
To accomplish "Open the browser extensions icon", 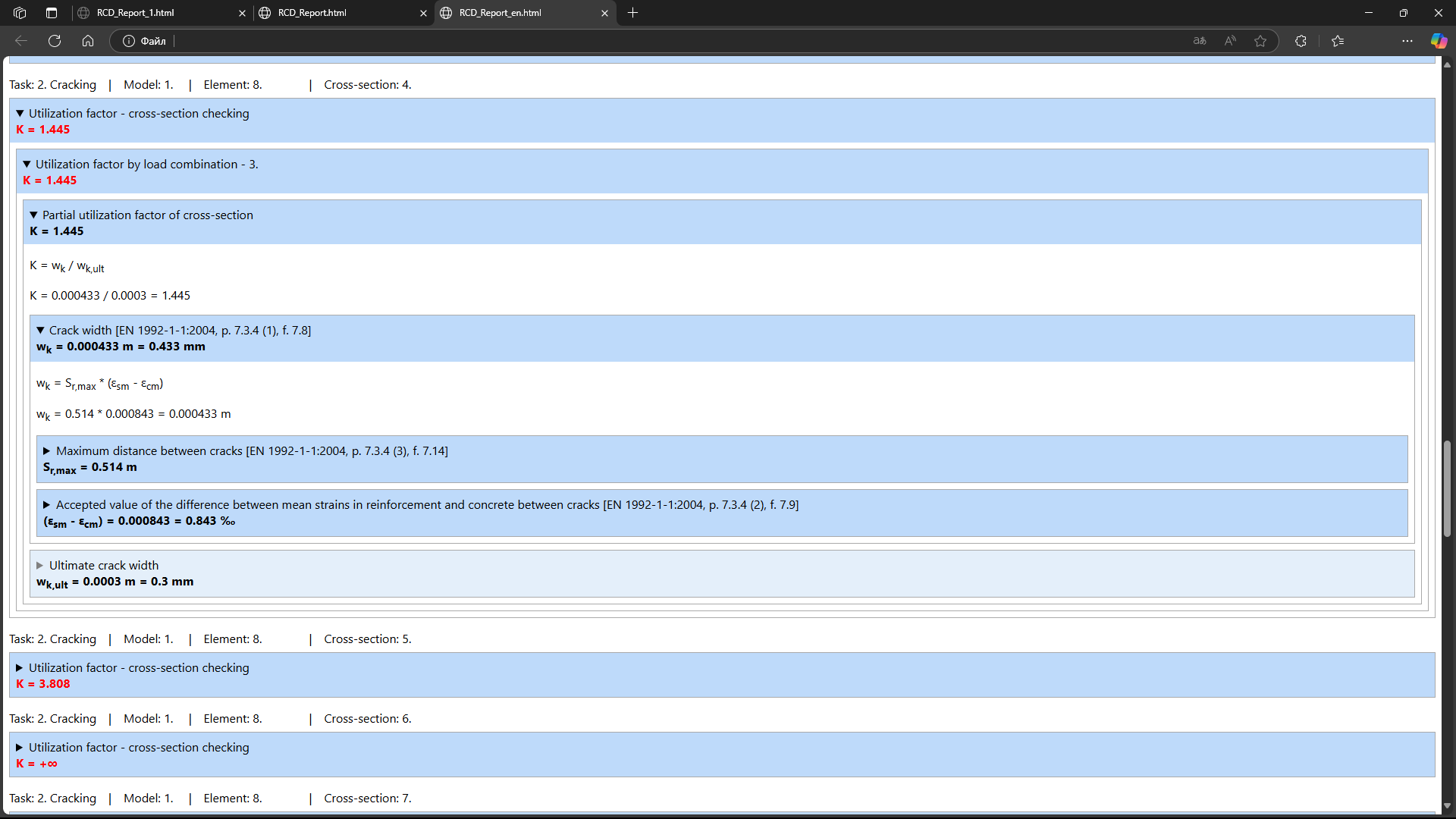I will click(1301, 41).
